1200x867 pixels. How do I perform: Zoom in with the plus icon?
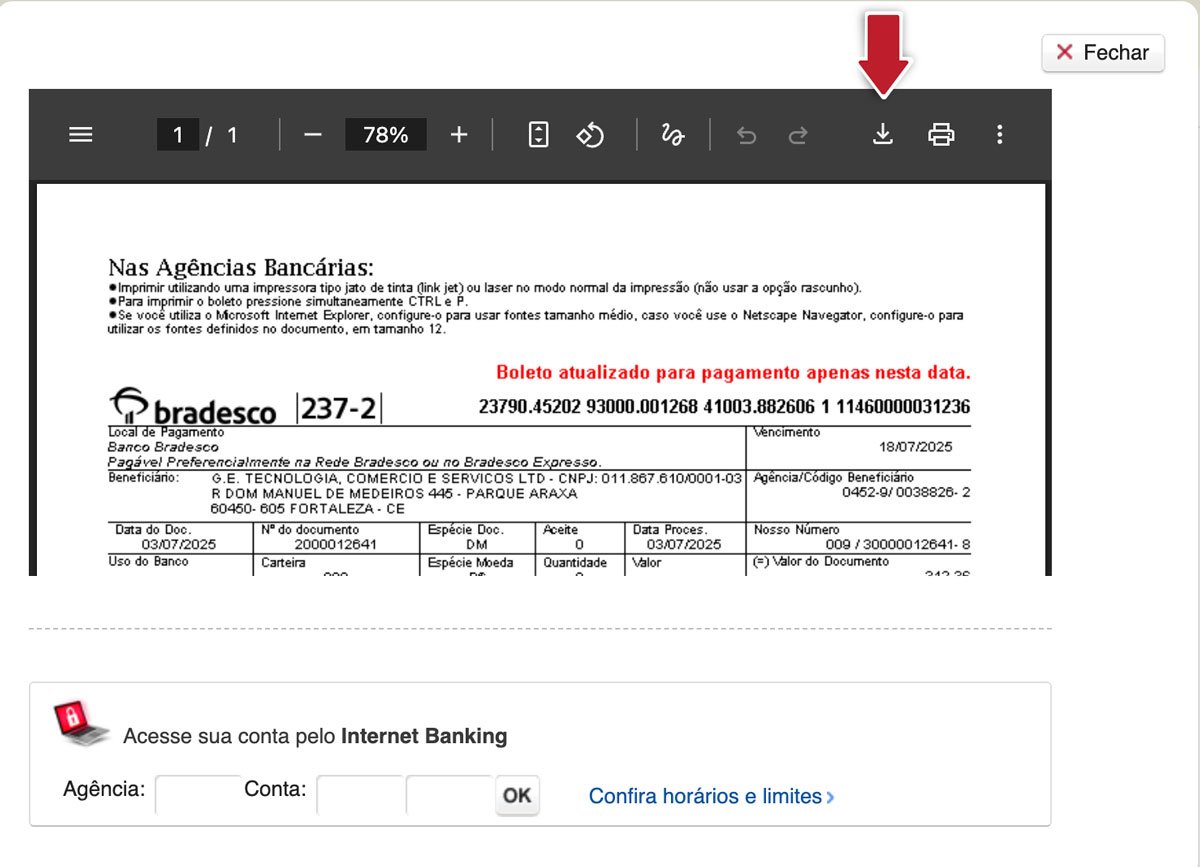coord(459,134)
